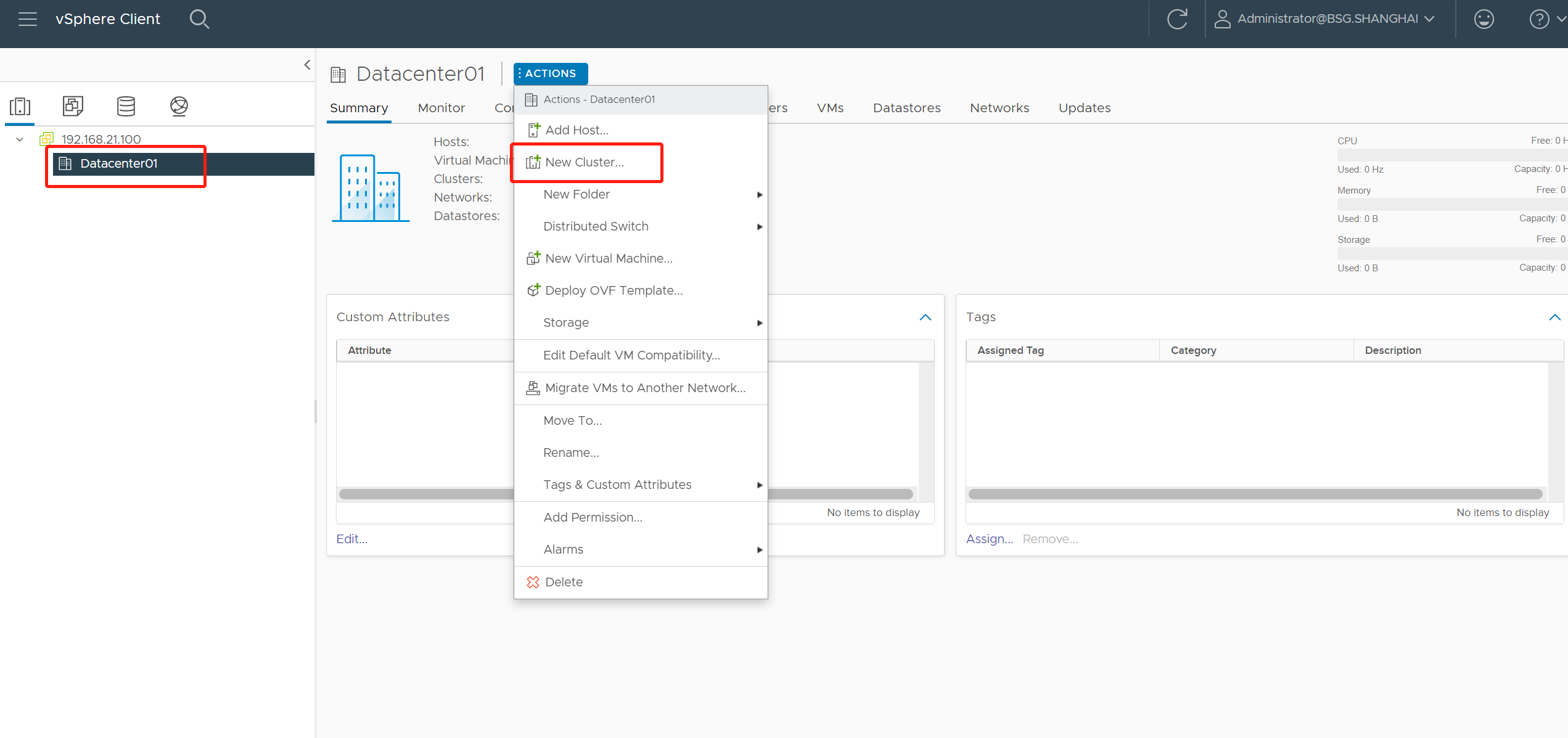Click the Remove... tag link
Viewport: 1568px width, 738px height.
[1050, 539]
